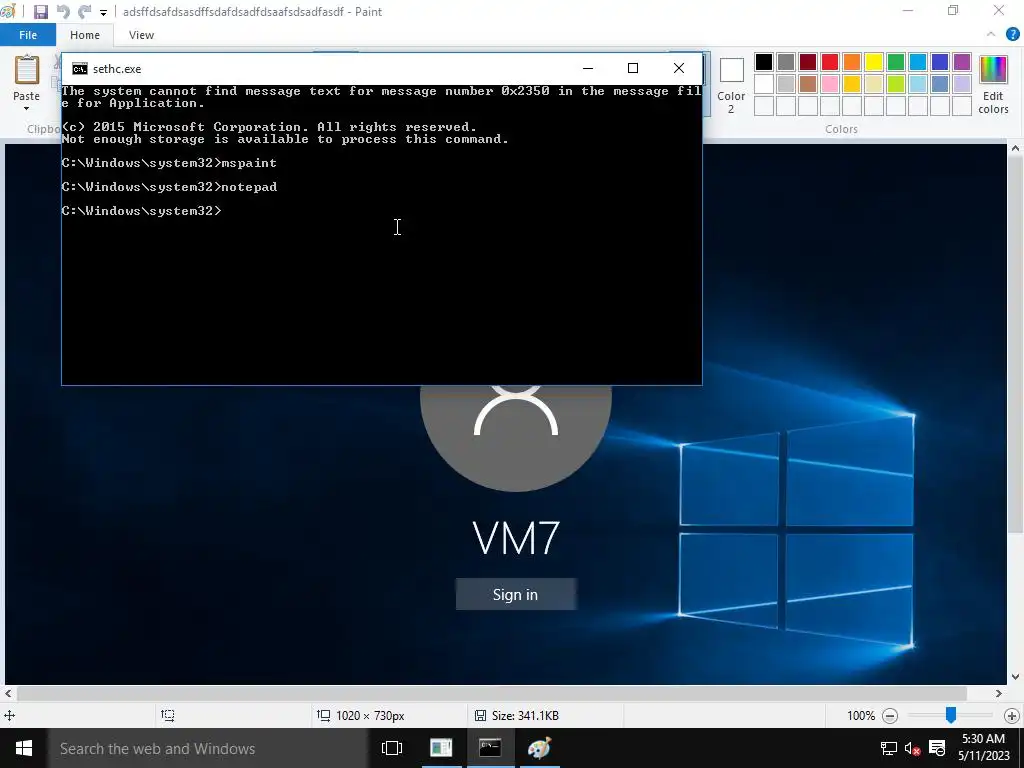
Task: Click the 'Search the web and Windows' box
Action: click(208, 748)
